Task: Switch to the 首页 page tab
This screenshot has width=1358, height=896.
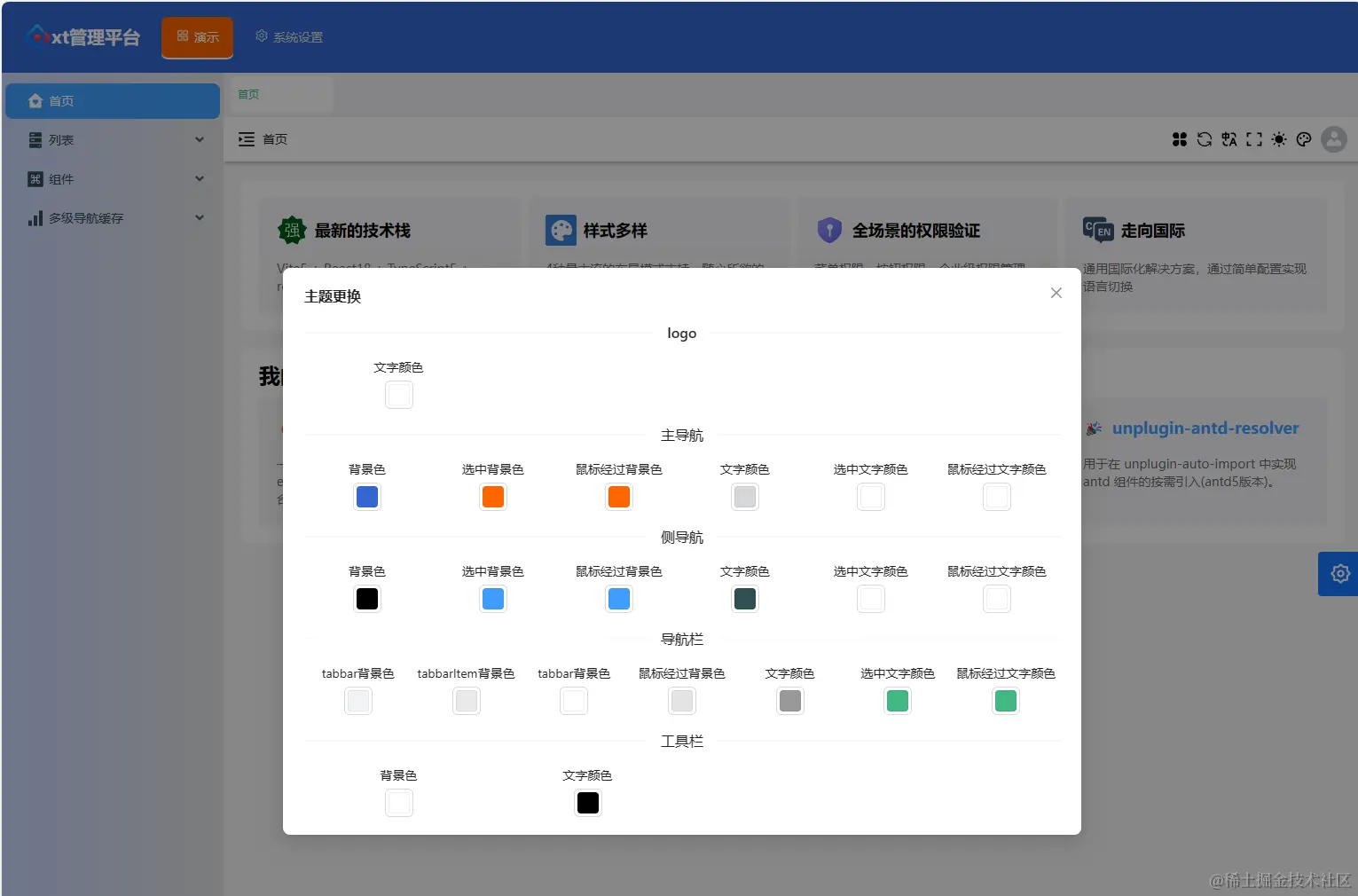Action: tap(282, 94)
